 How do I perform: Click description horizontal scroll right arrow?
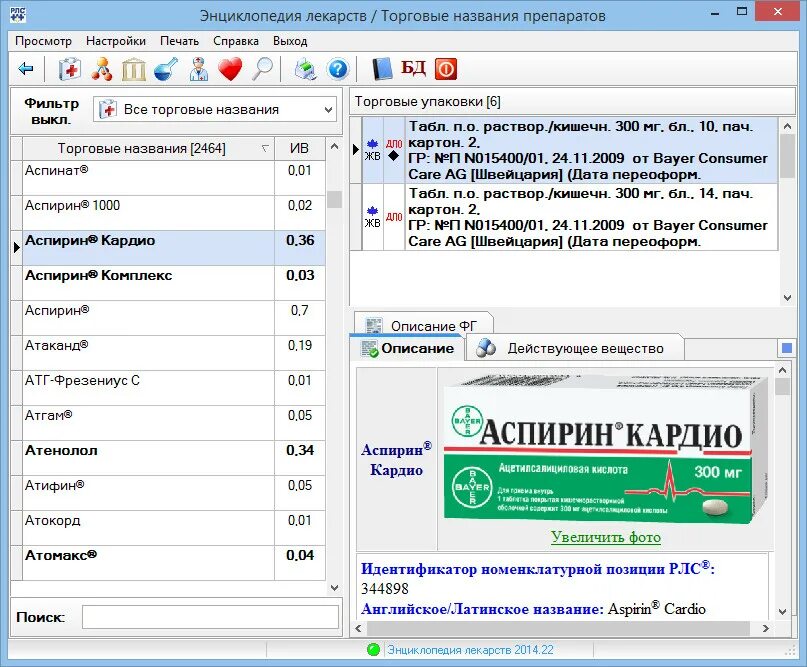pyautogui.click(x=766, y=628)
